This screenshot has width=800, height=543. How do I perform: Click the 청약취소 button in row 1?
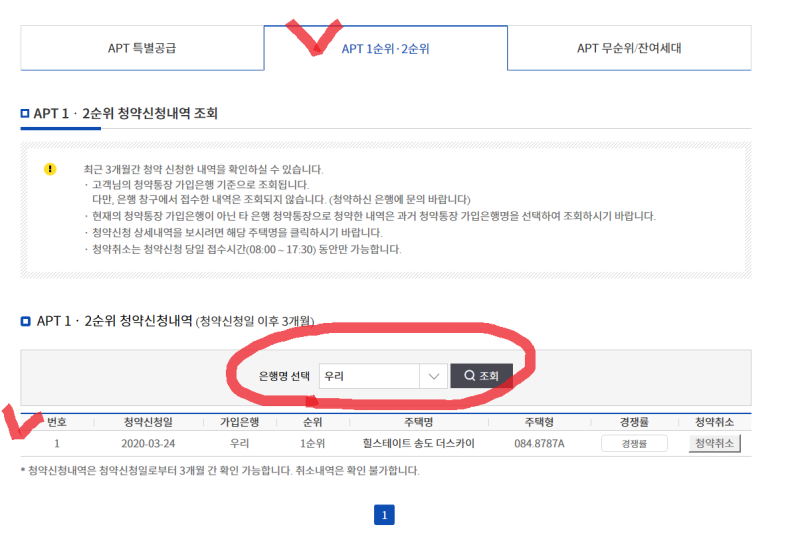(714, 443)
